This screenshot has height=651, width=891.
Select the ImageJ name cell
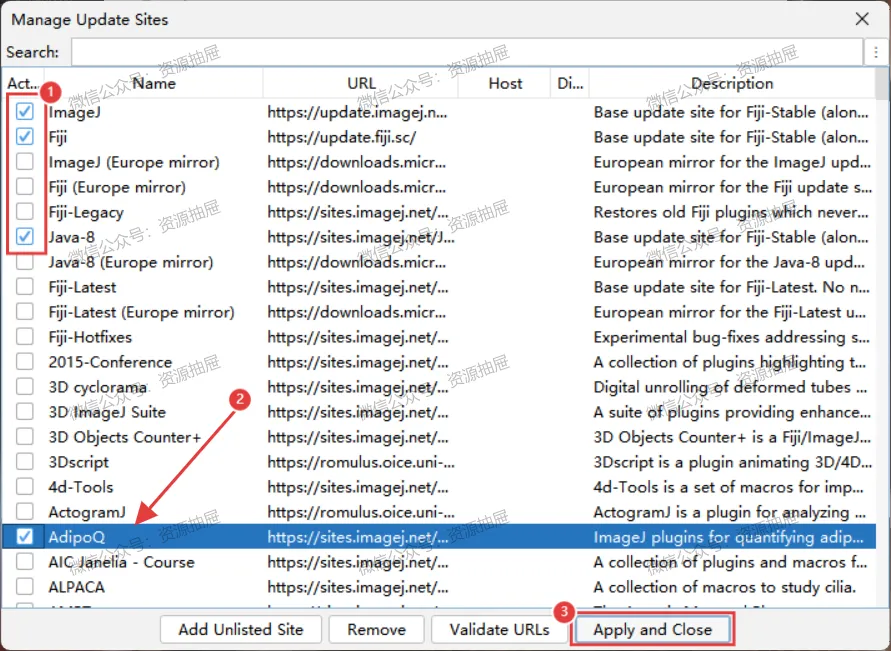point(153,112)
